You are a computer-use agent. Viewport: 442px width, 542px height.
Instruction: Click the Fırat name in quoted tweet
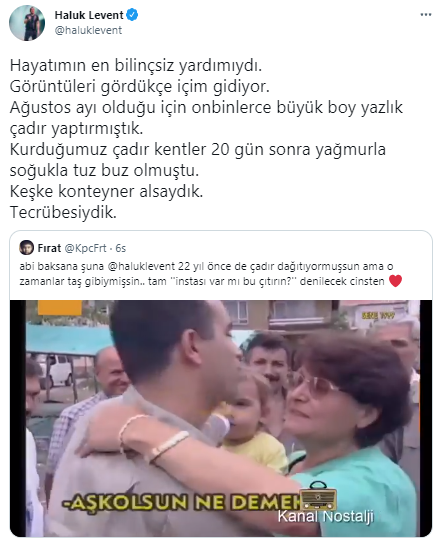(x=49, y=248)
